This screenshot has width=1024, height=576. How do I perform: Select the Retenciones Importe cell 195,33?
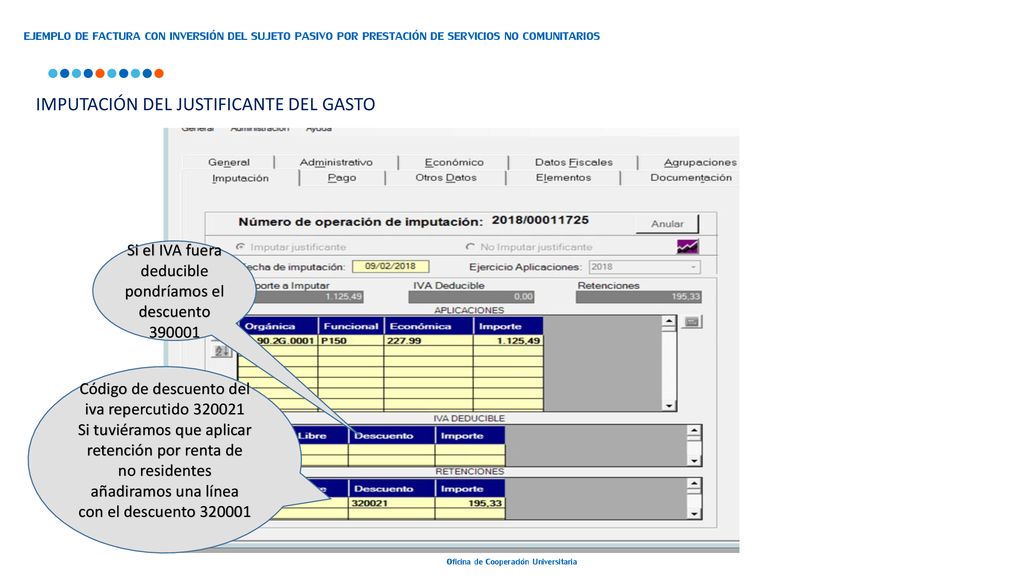coord(470,504)
